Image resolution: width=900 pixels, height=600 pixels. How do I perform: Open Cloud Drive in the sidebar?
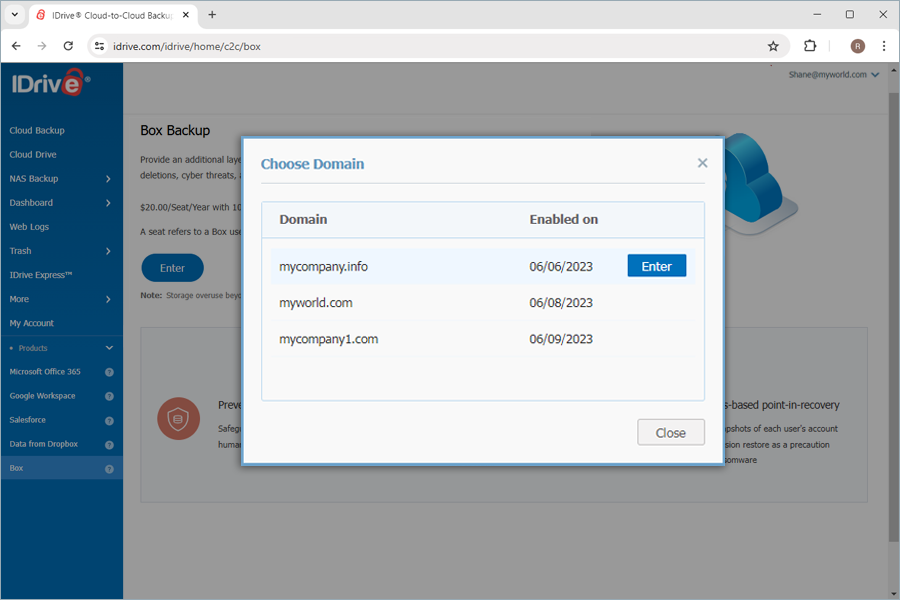pos(33,154)
